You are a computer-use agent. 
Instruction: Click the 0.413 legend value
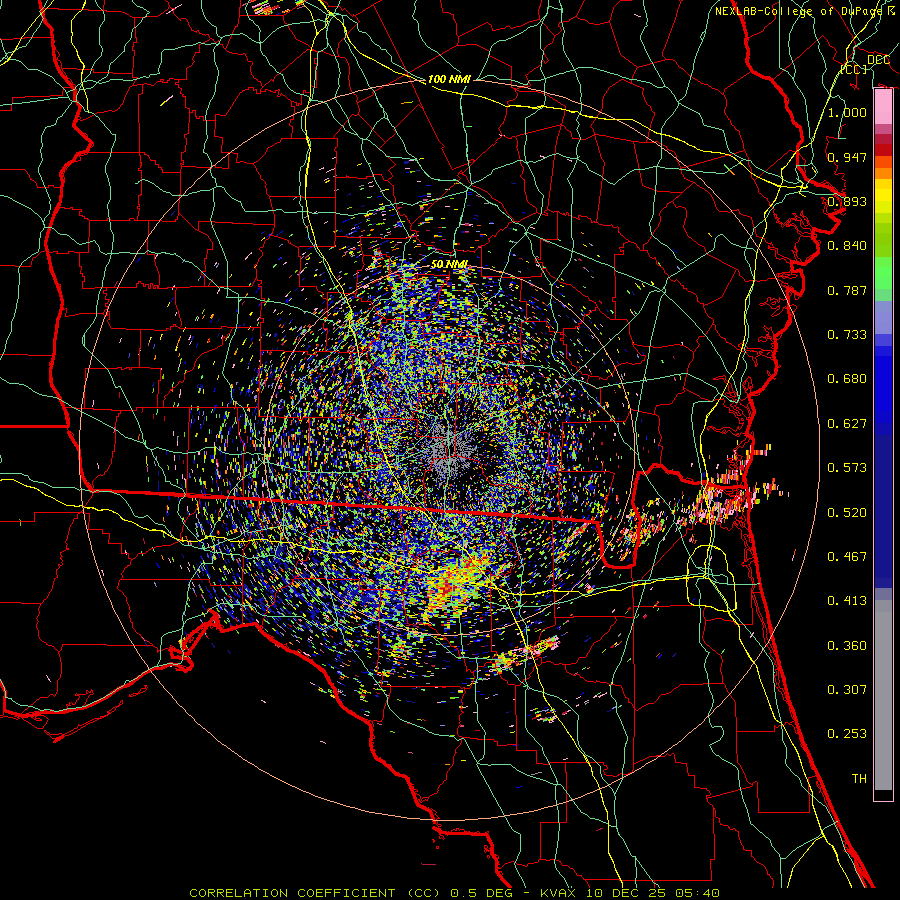click(x=847, y=601)
